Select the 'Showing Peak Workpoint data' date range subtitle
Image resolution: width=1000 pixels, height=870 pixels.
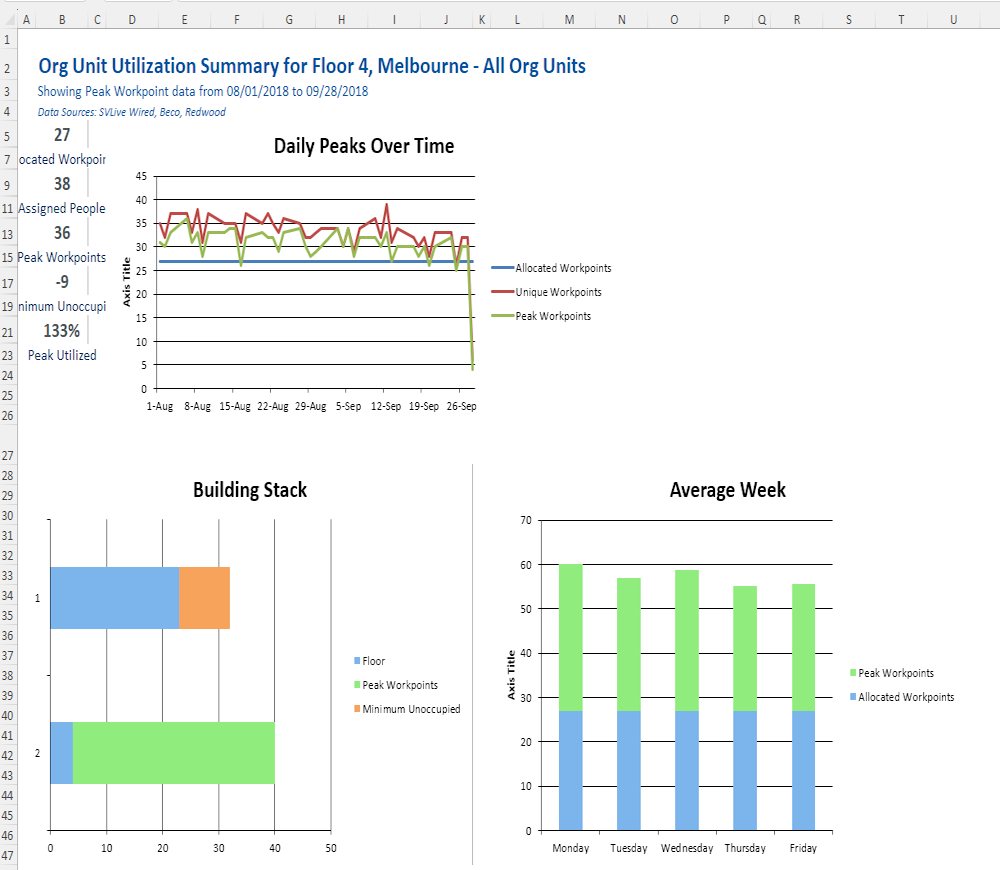[x=203, y=91]
